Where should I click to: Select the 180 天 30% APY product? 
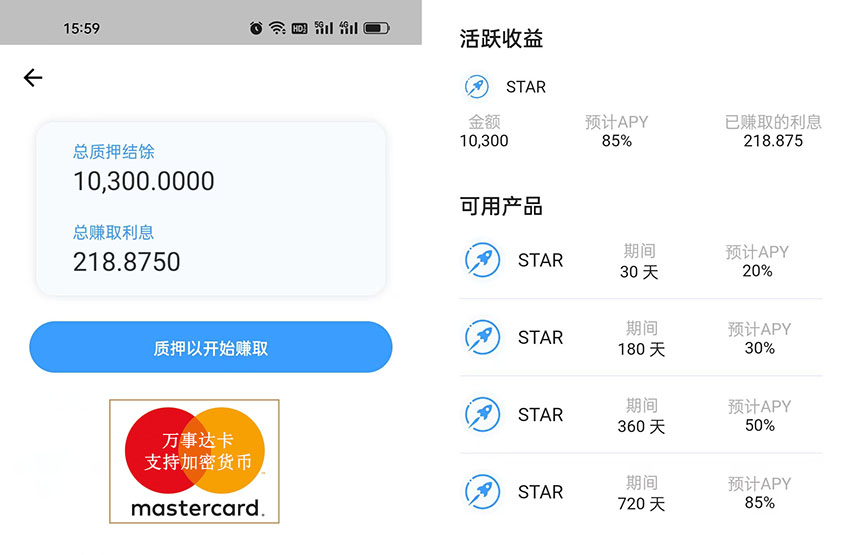click(641, 337)
